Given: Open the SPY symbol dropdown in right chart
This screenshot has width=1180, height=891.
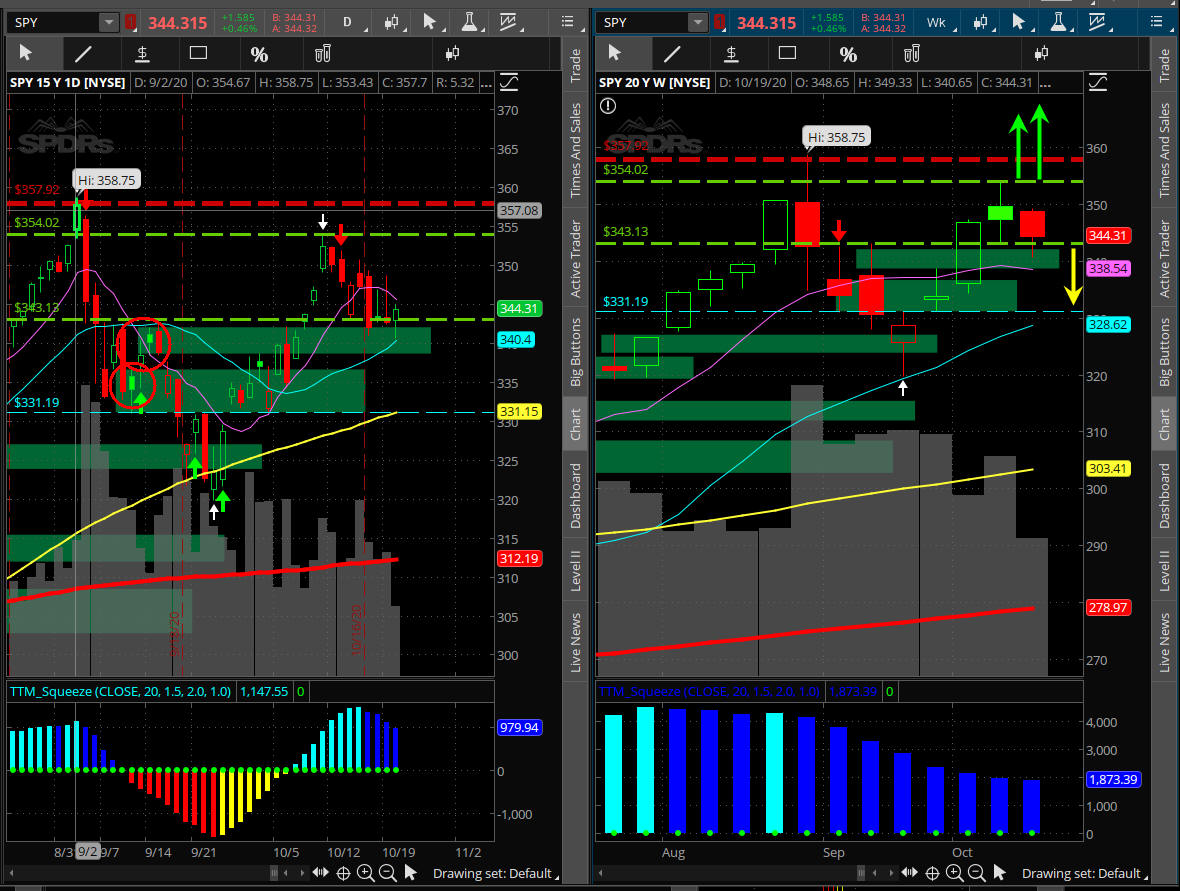Looking at the screenshot, I should click(x=698, y=23).
